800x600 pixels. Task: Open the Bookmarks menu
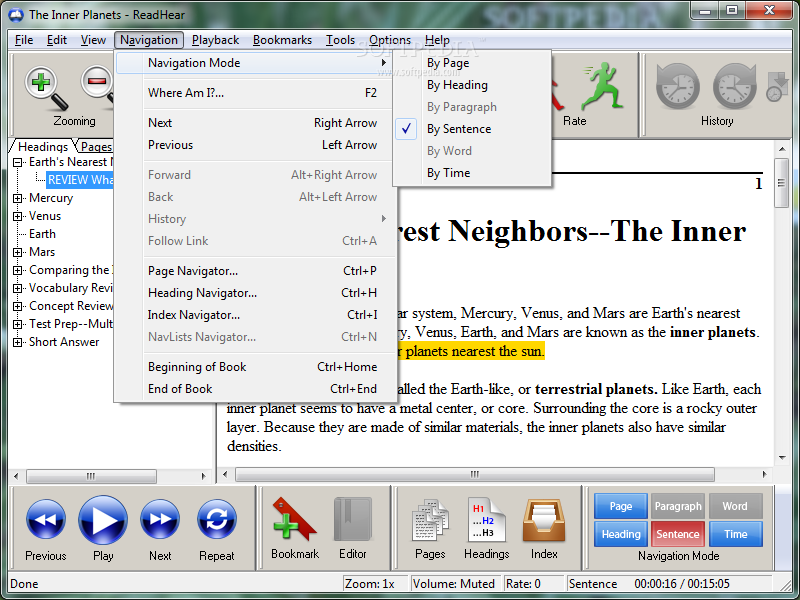pyautogui.click(x=282, y=40)
